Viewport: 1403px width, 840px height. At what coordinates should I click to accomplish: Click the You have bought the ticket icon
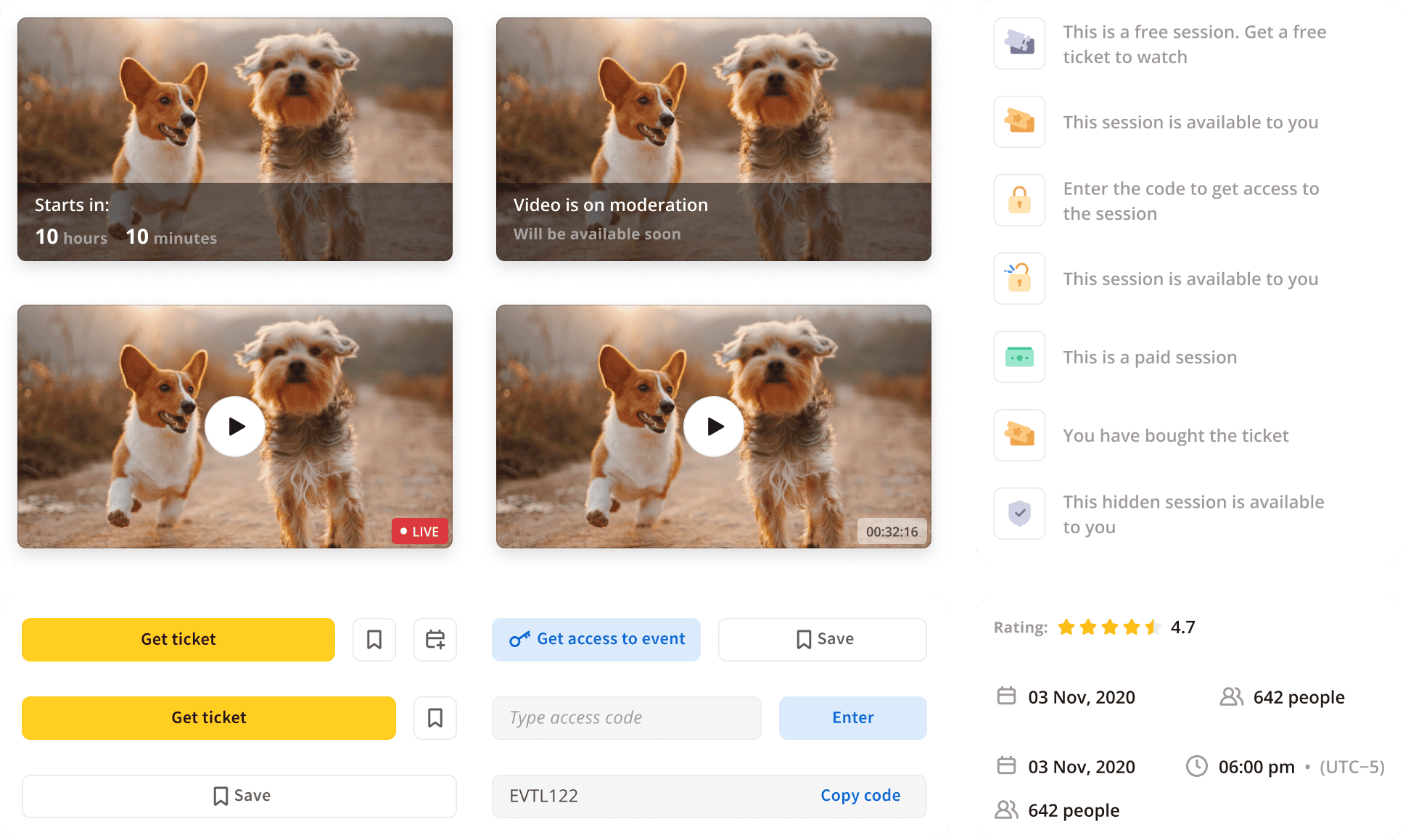(1019, 435)
